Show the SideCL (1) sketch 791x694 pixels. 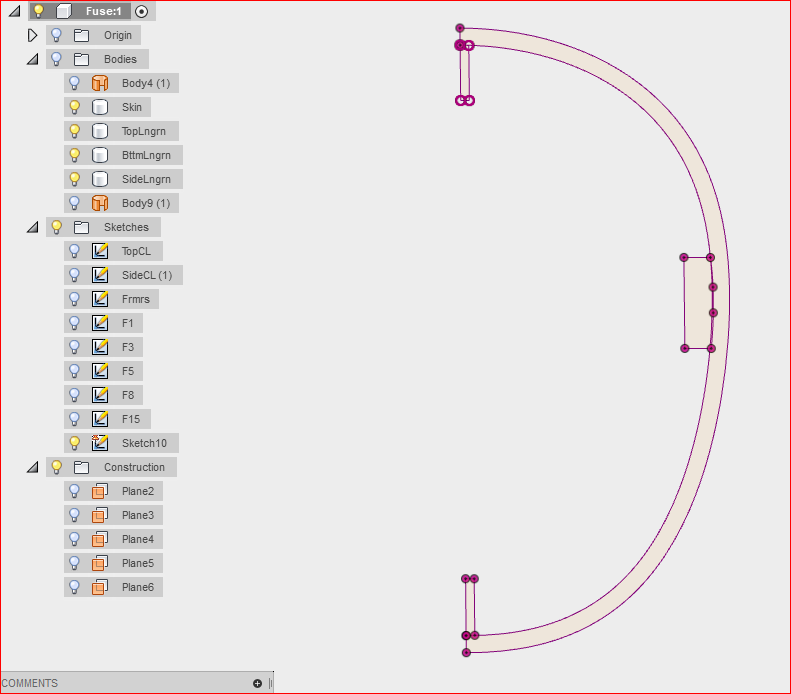coord(74,275)
